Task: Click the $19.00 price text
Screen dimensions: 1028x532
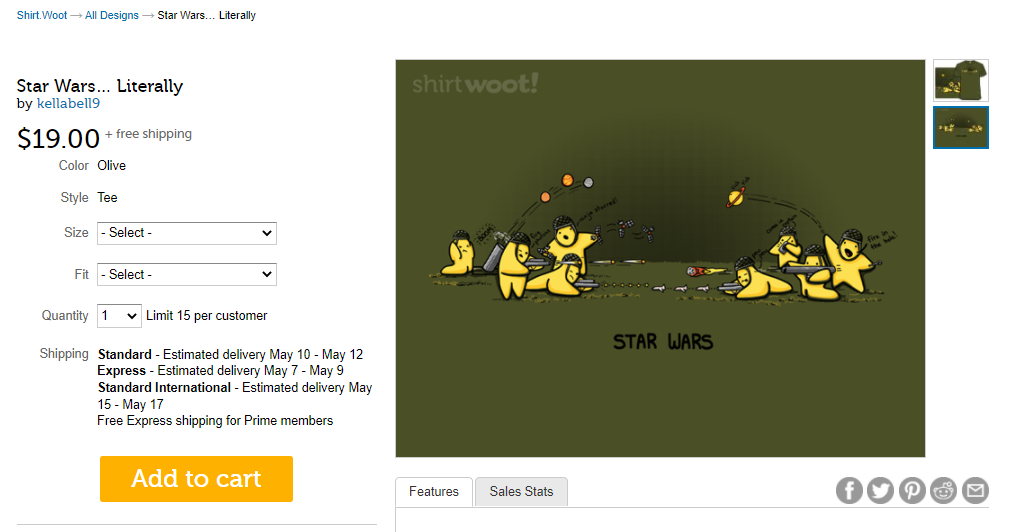Action: click(58, 138)
